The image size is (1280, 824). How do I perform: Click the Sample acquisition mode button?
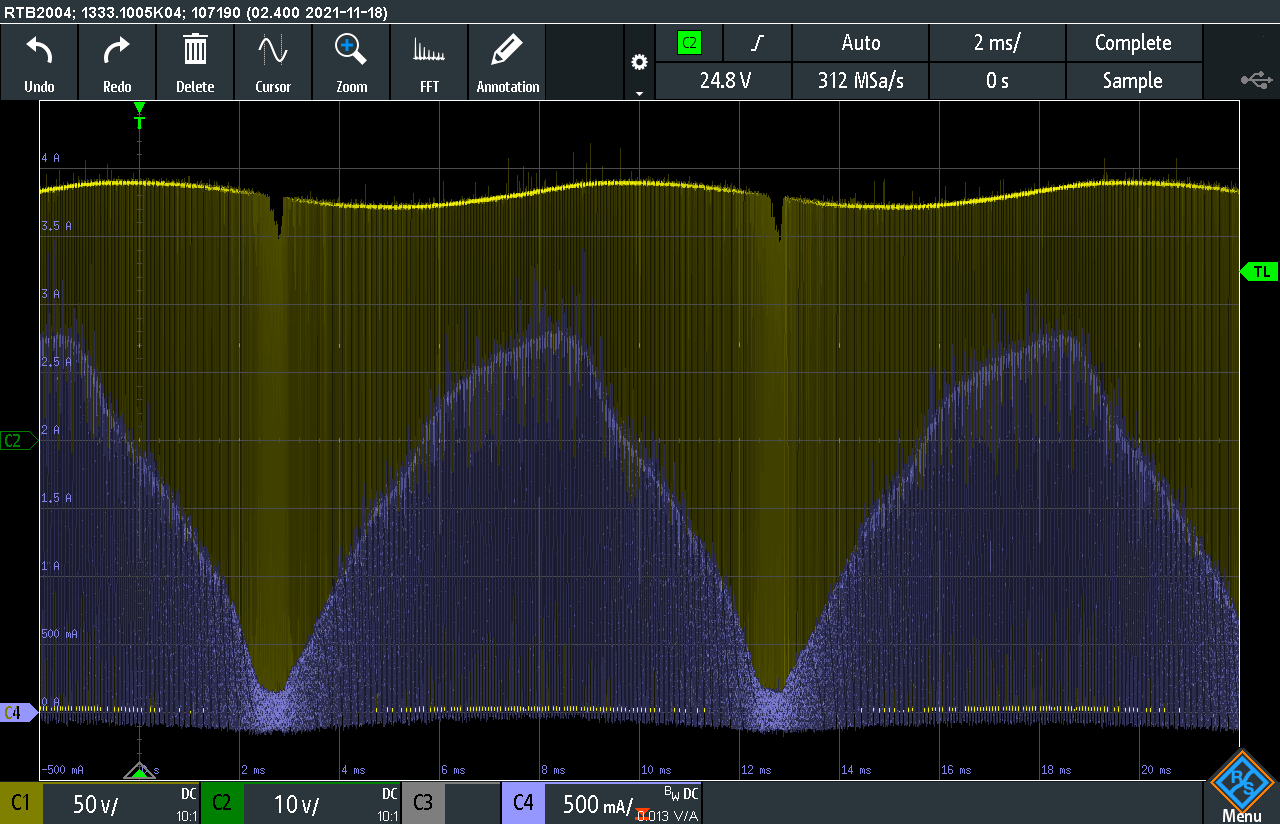(x=1132, y=81)
